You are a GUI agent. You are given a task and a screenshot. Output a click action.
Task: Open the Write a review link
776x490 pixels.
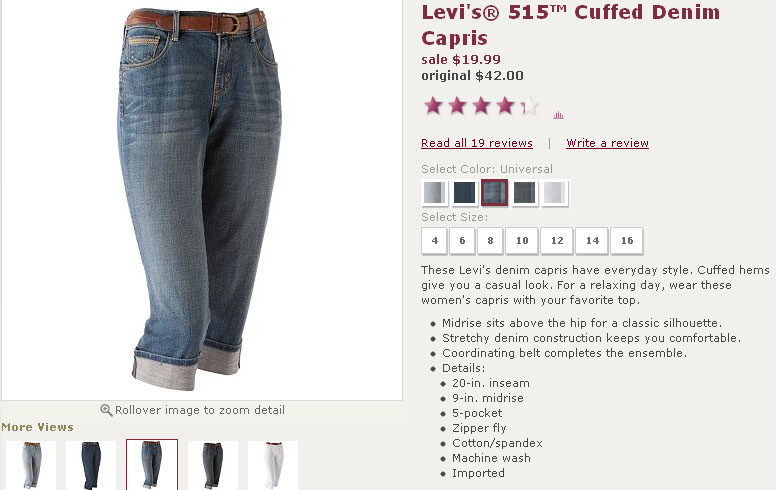point(607,143)
